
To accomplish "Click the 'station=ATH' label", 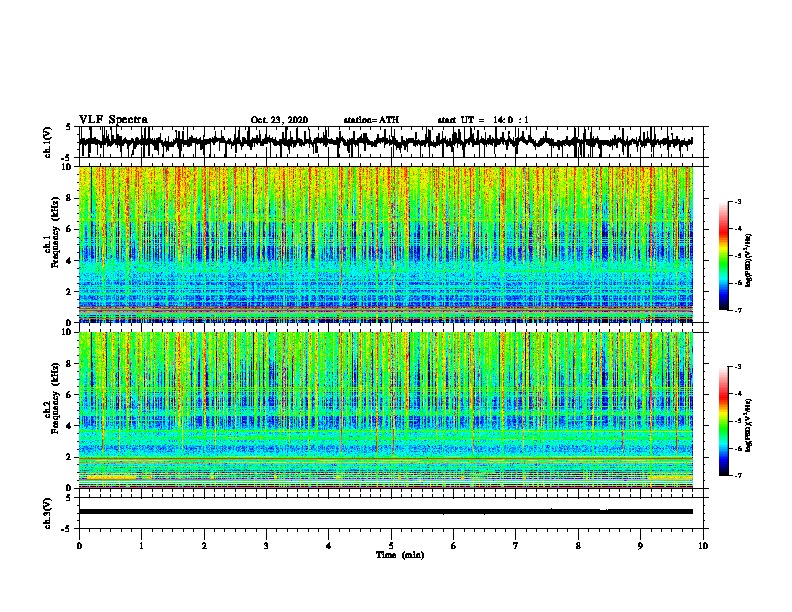I will tap(371, 120).
